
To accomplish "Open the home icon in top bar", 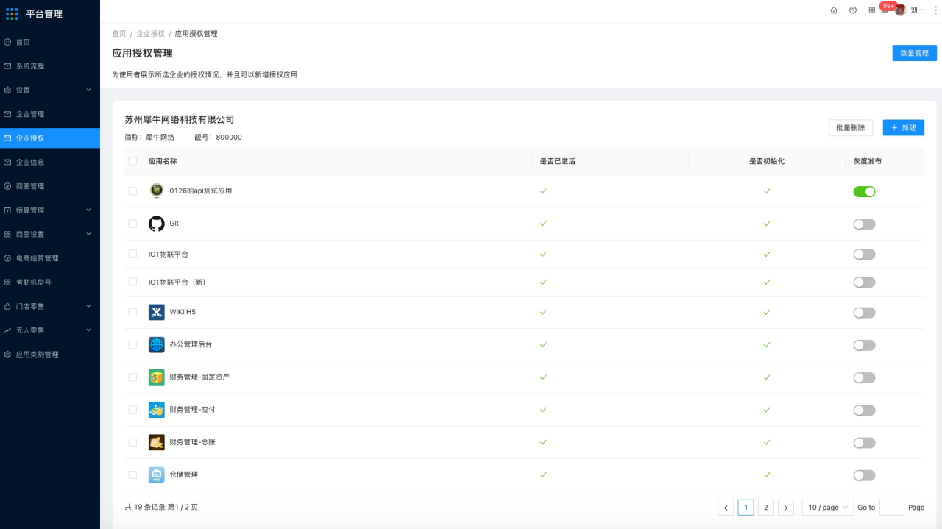I will pyautogui.click(x=834, y=10).
